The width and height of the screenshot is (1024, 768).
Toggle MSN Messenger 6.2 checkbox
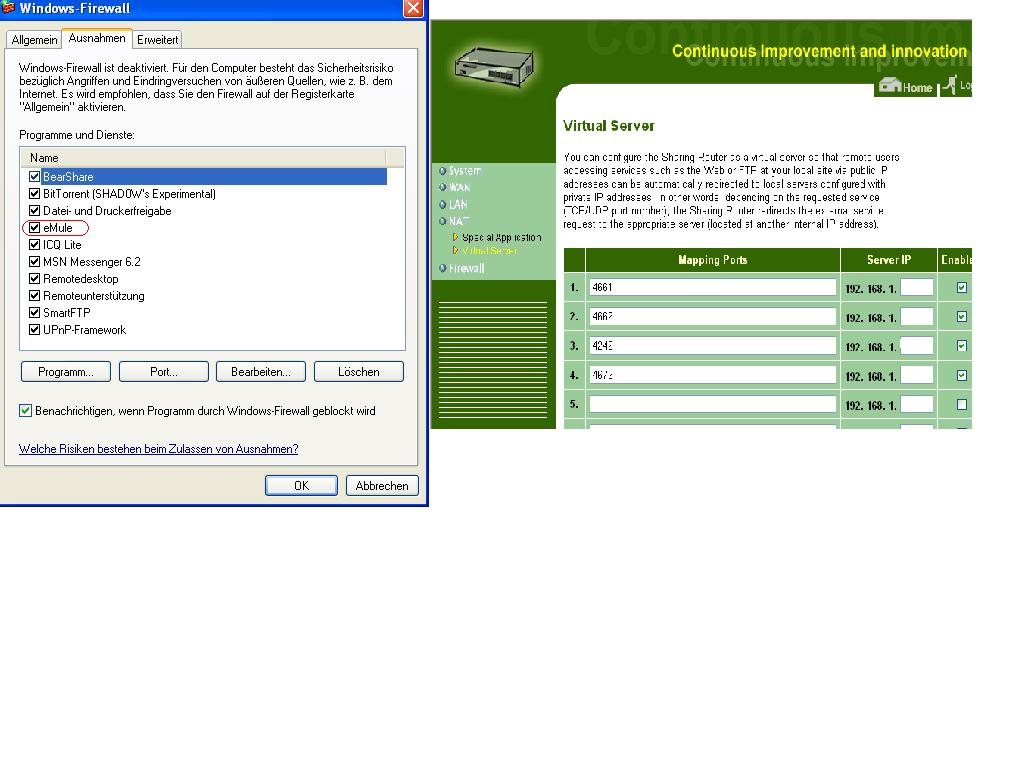(x=35, y=261)
